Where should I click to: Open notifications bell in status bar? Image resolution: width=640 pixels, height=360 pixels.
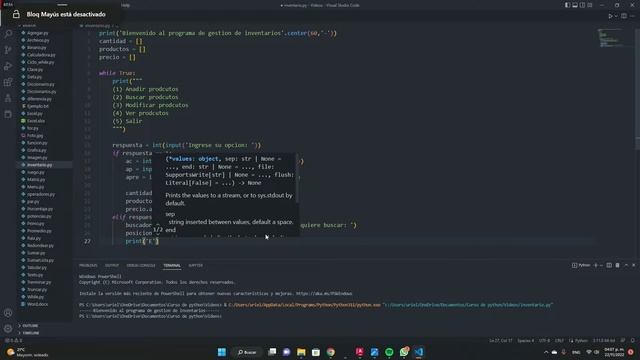[x=632, y=340]
